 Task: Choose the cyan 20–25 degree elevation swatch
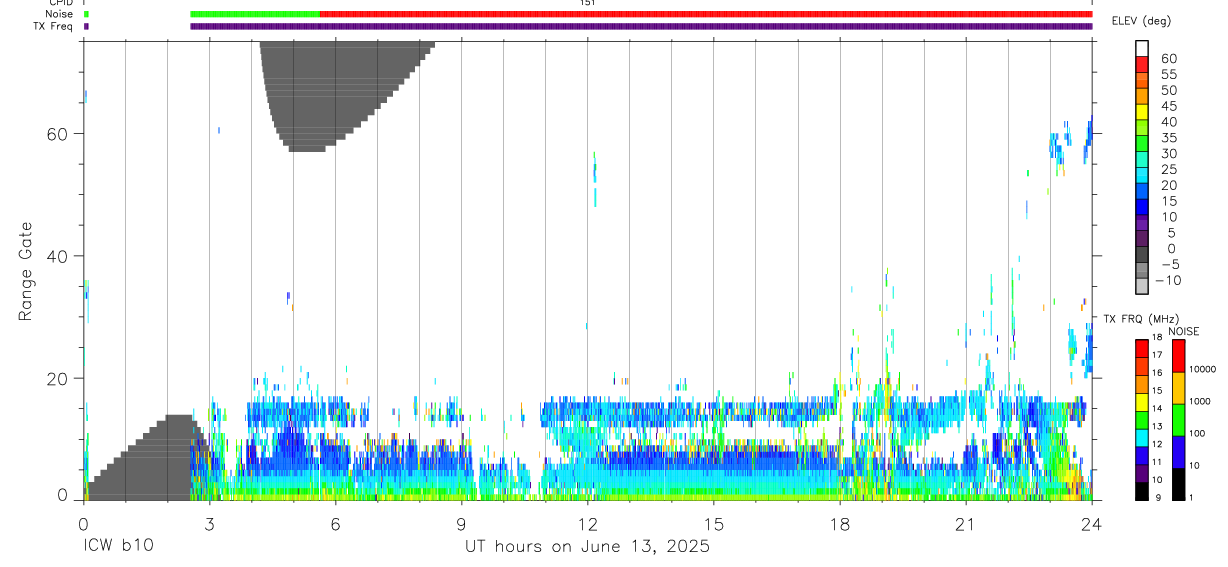(x=1142, y=176)
